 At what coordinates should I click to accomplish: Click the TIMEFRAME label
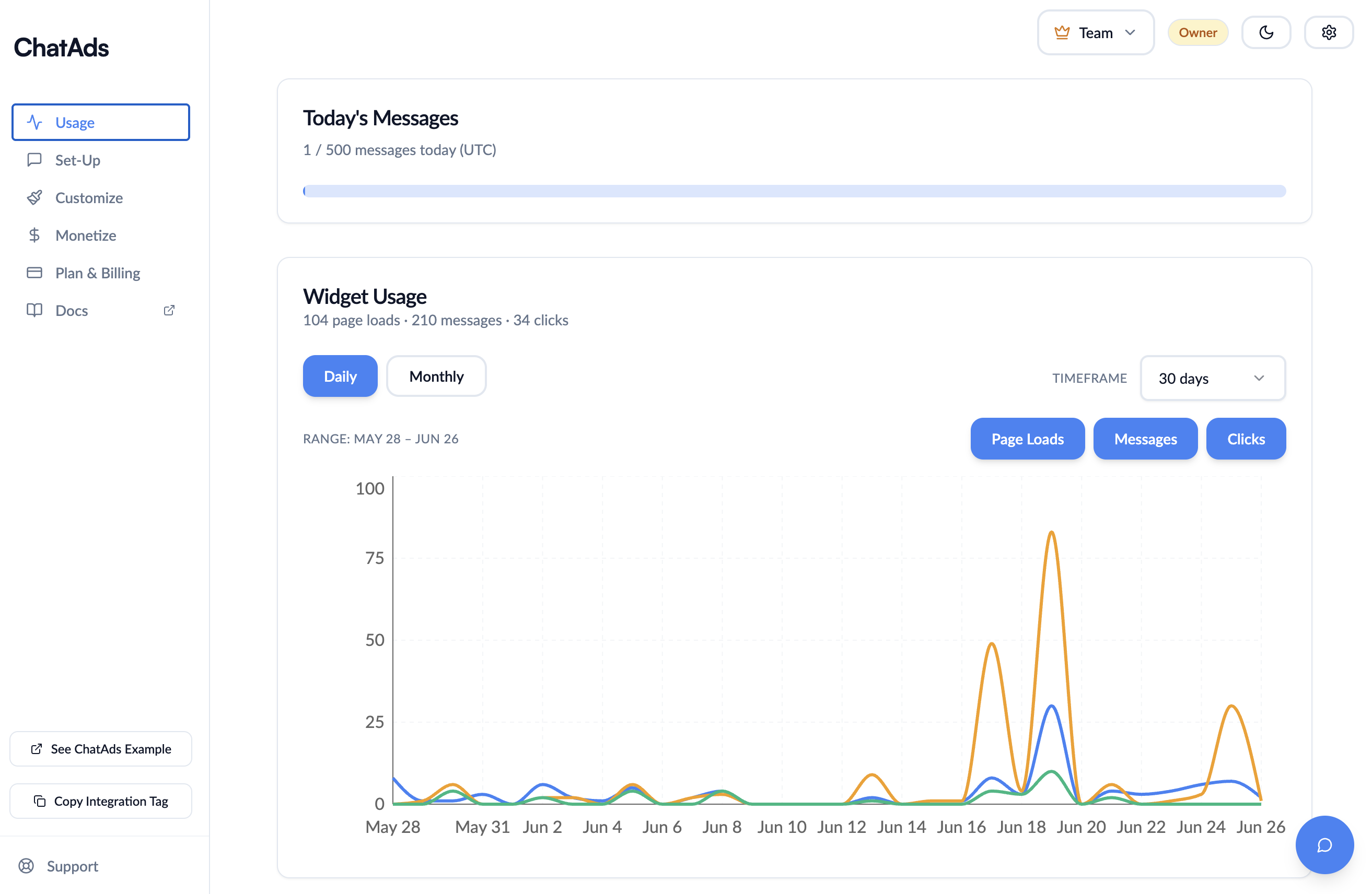coord(1089,379)
